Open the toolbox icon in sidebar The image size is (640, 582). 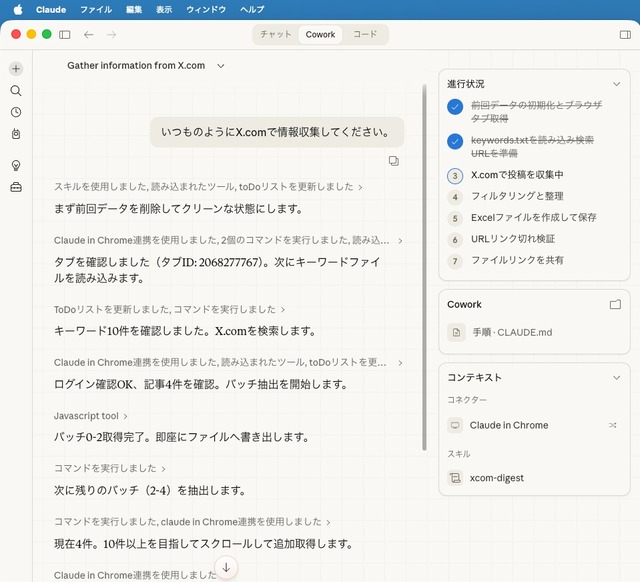pyautogui.click(x=16, y=187)
